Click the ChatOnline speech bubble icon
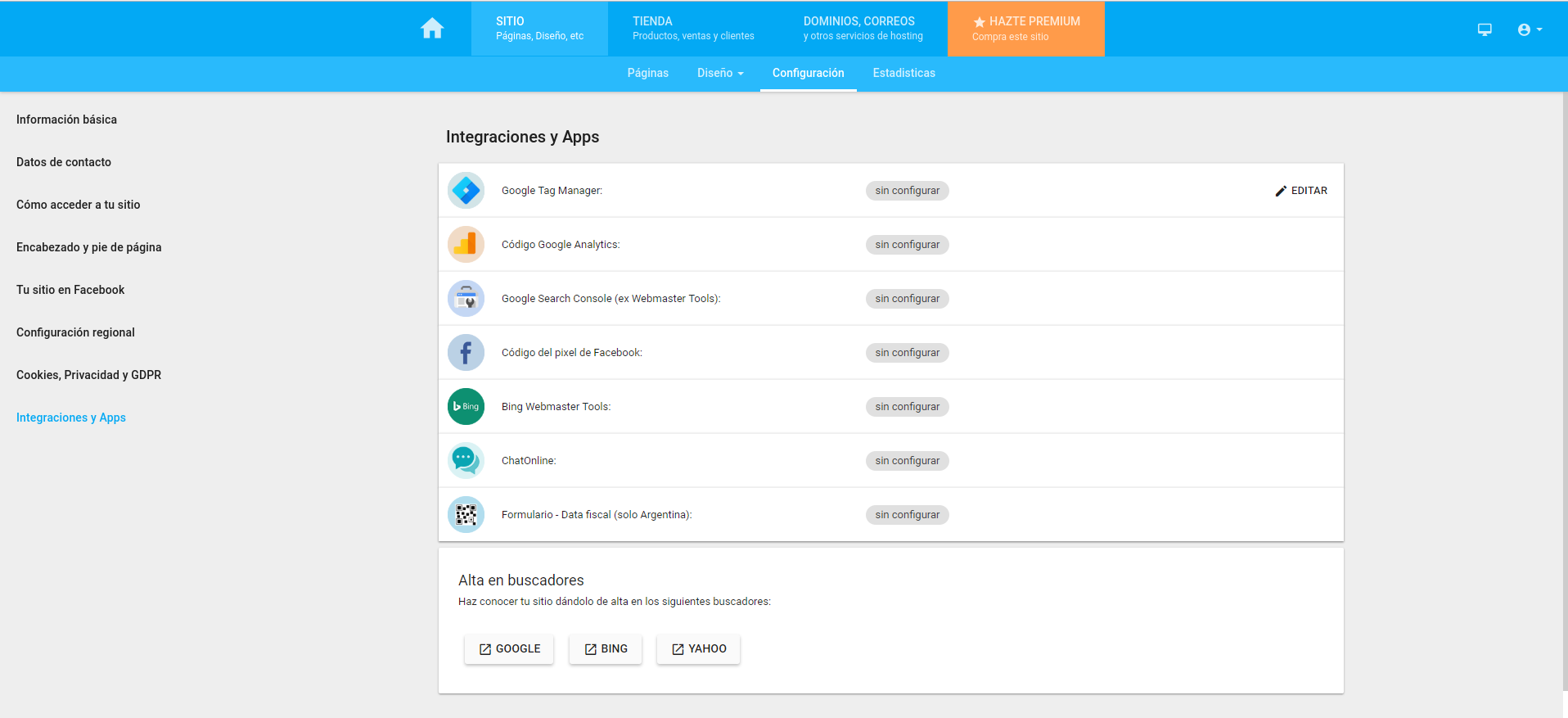Viewport: 1568px width, 718px height. [x=466, y=461]
